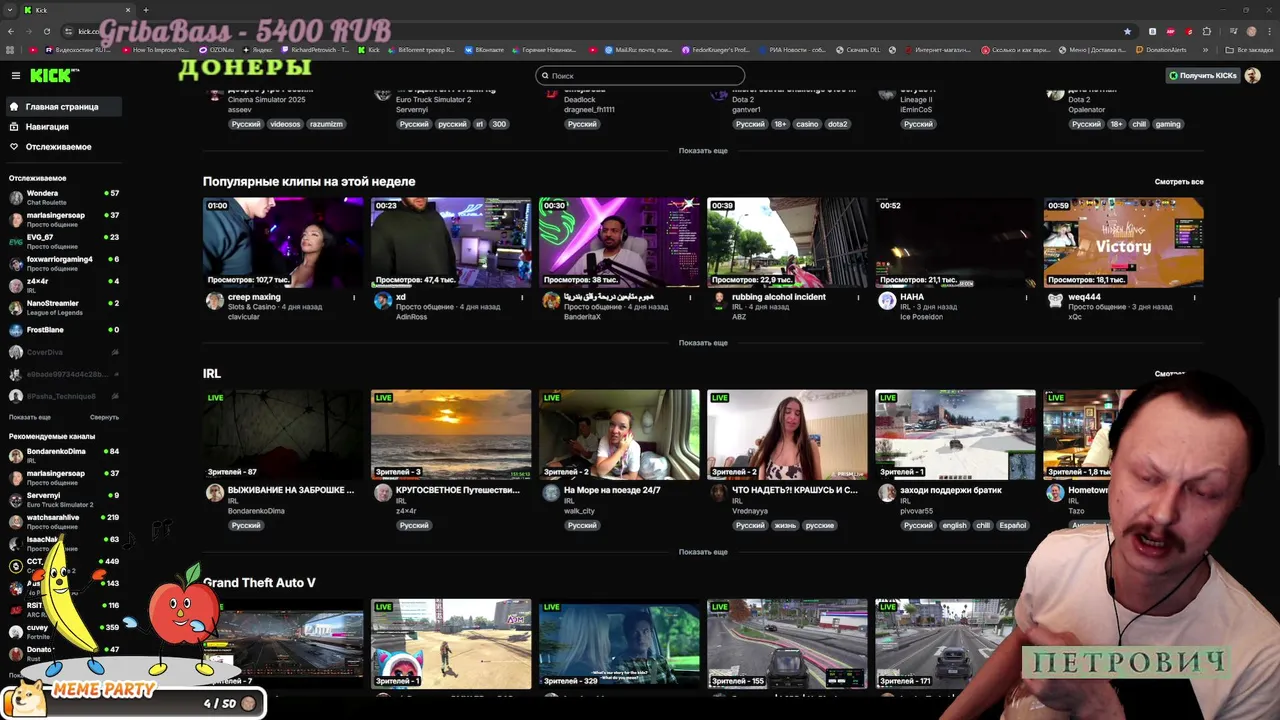Play the creep maxing clip thumbnail
The image size is (1280, 720).
click(283, 242)
